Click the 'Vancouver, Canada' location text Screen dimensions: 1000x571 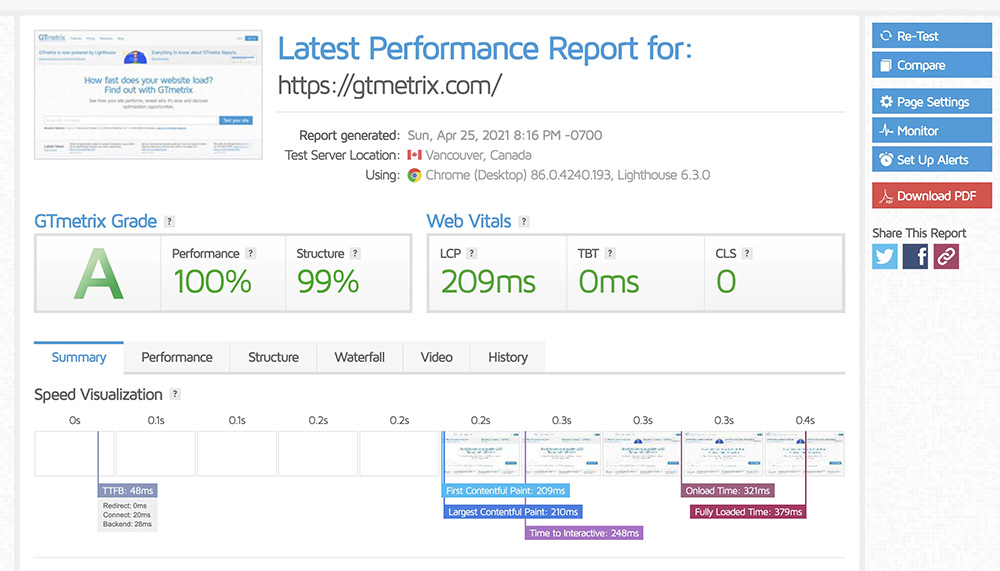[x=478, y=155]
